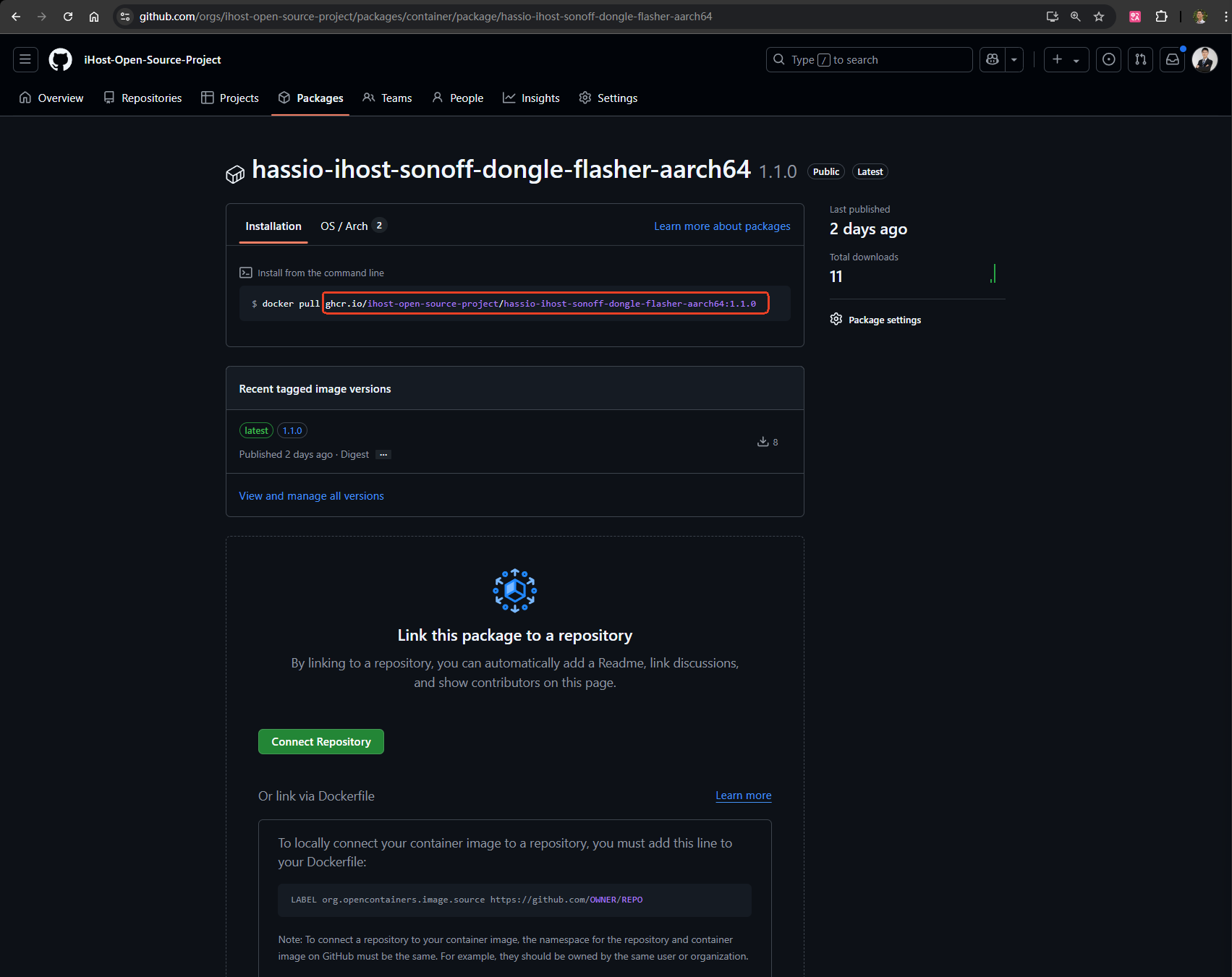This screenshot has width=1232, height=977.
Task: Open the Pull requests icon in header
Action: (x=1141, y=59)
